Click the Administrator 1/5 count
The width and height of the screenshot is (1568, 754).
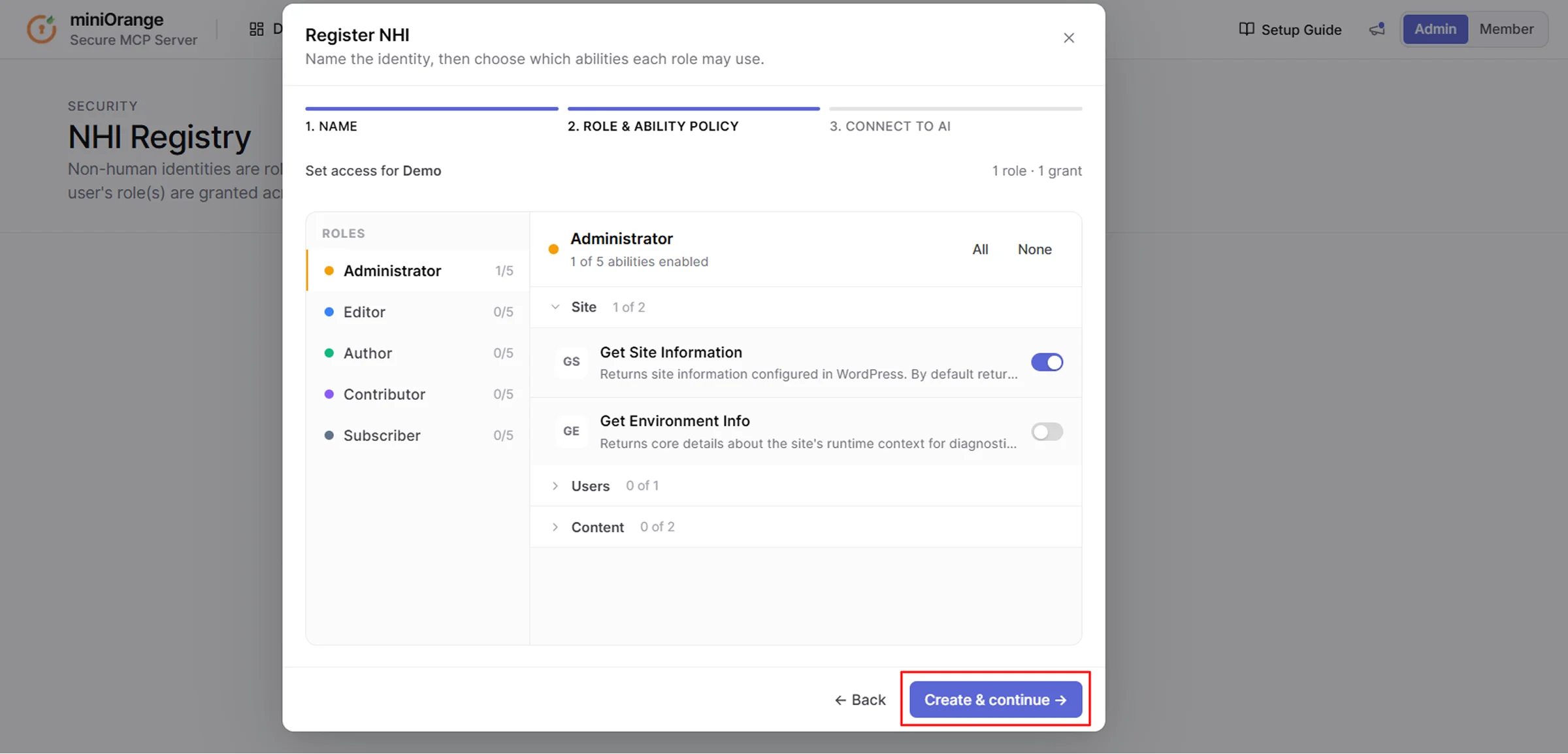pyautogui.click(x=504, y=270)
